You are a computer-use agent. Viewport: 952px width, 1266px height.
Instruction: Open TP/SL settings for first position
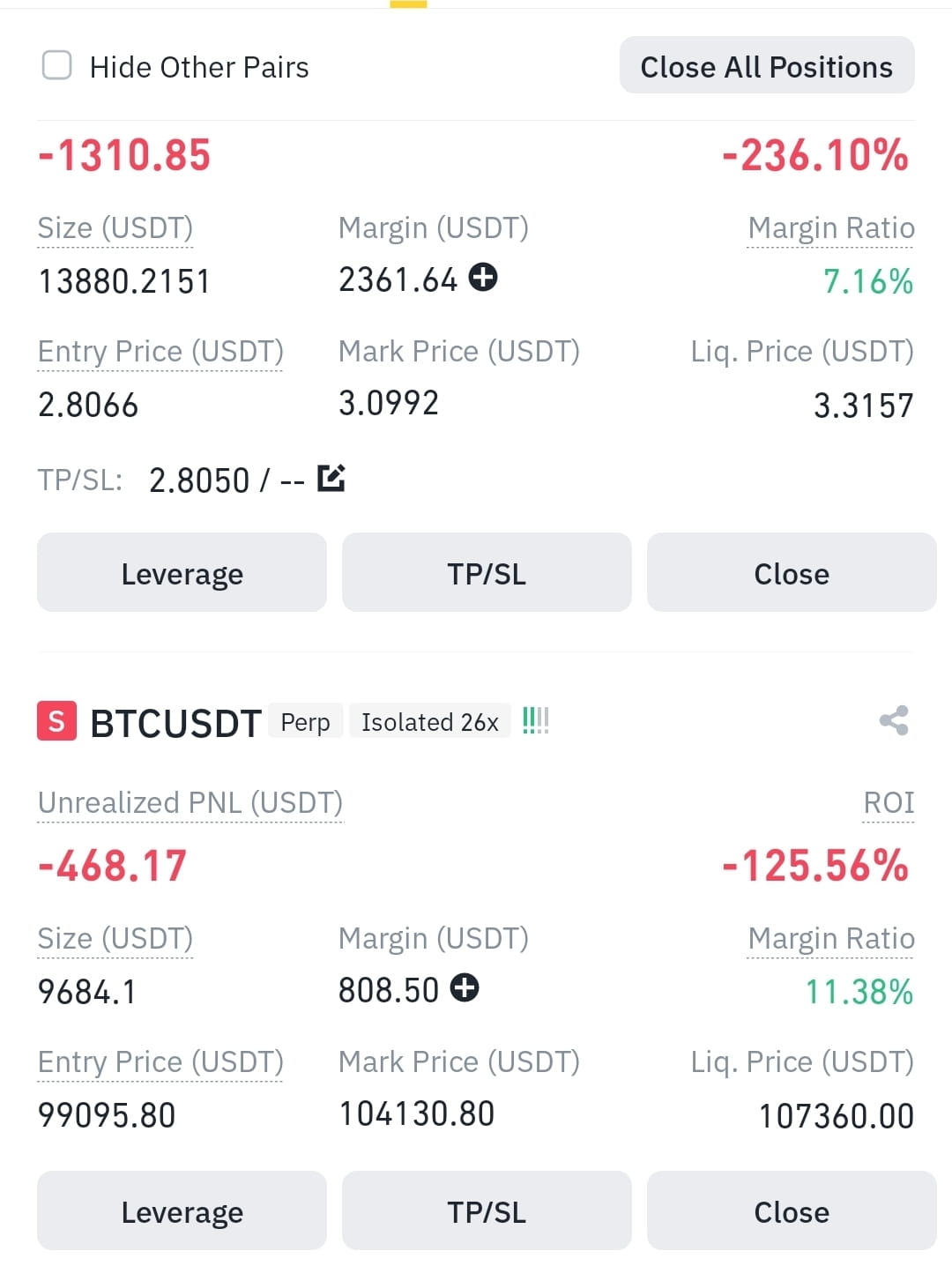487,572
